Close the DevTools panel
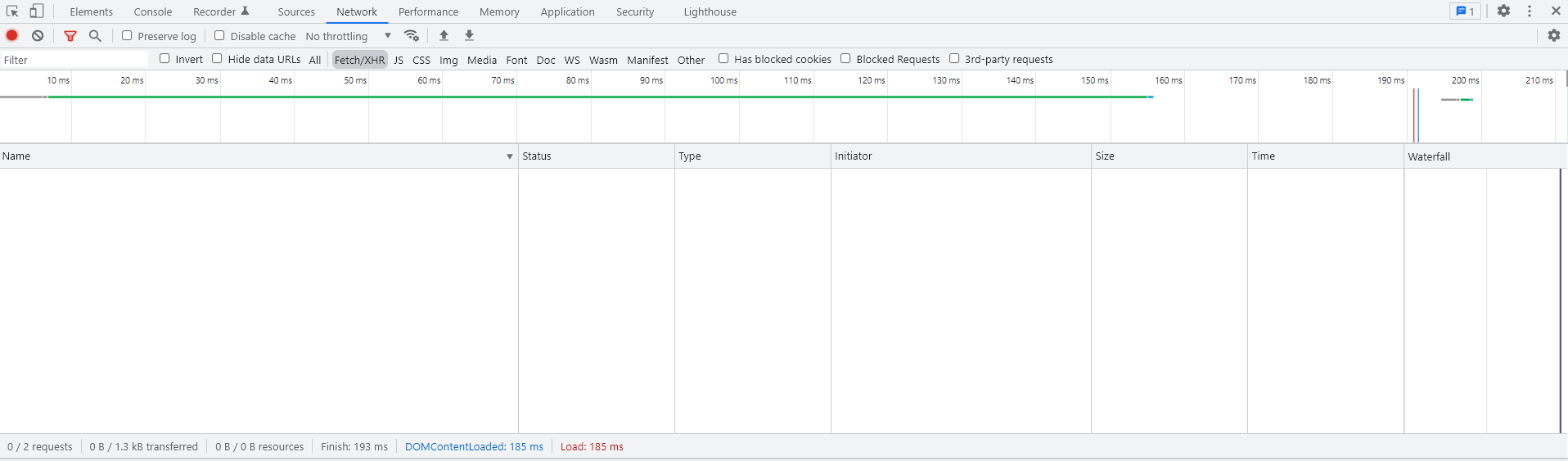The image size is (1568, 461). tap(1556, 11)
